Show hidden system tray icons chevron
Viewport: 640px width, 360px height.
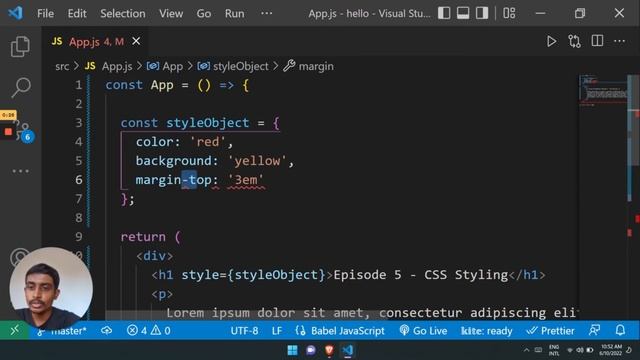[527, 350]
